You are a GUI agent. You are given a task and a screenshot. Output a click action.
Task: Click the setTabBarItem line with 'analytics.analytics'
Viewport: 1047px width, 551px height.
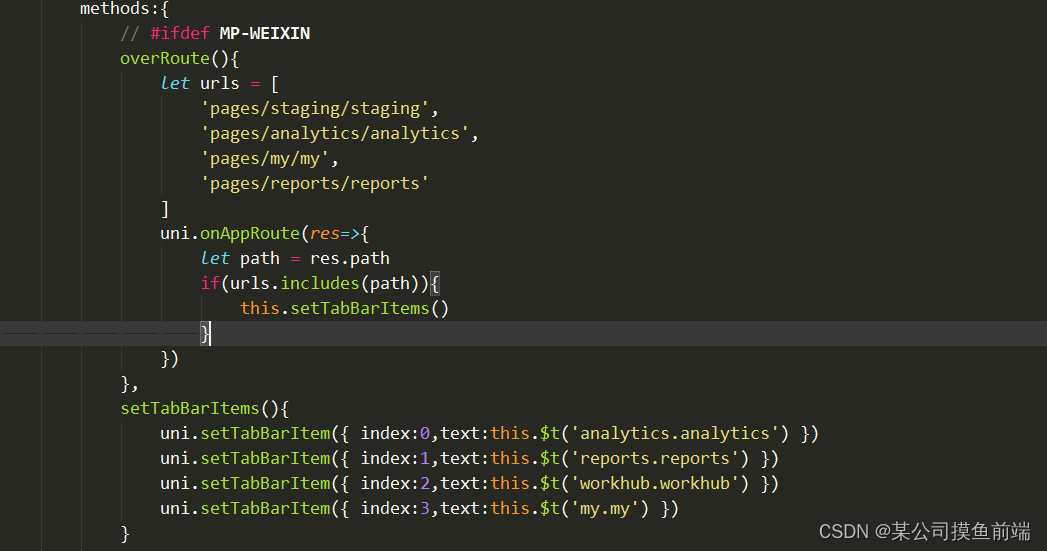point(489,433)
